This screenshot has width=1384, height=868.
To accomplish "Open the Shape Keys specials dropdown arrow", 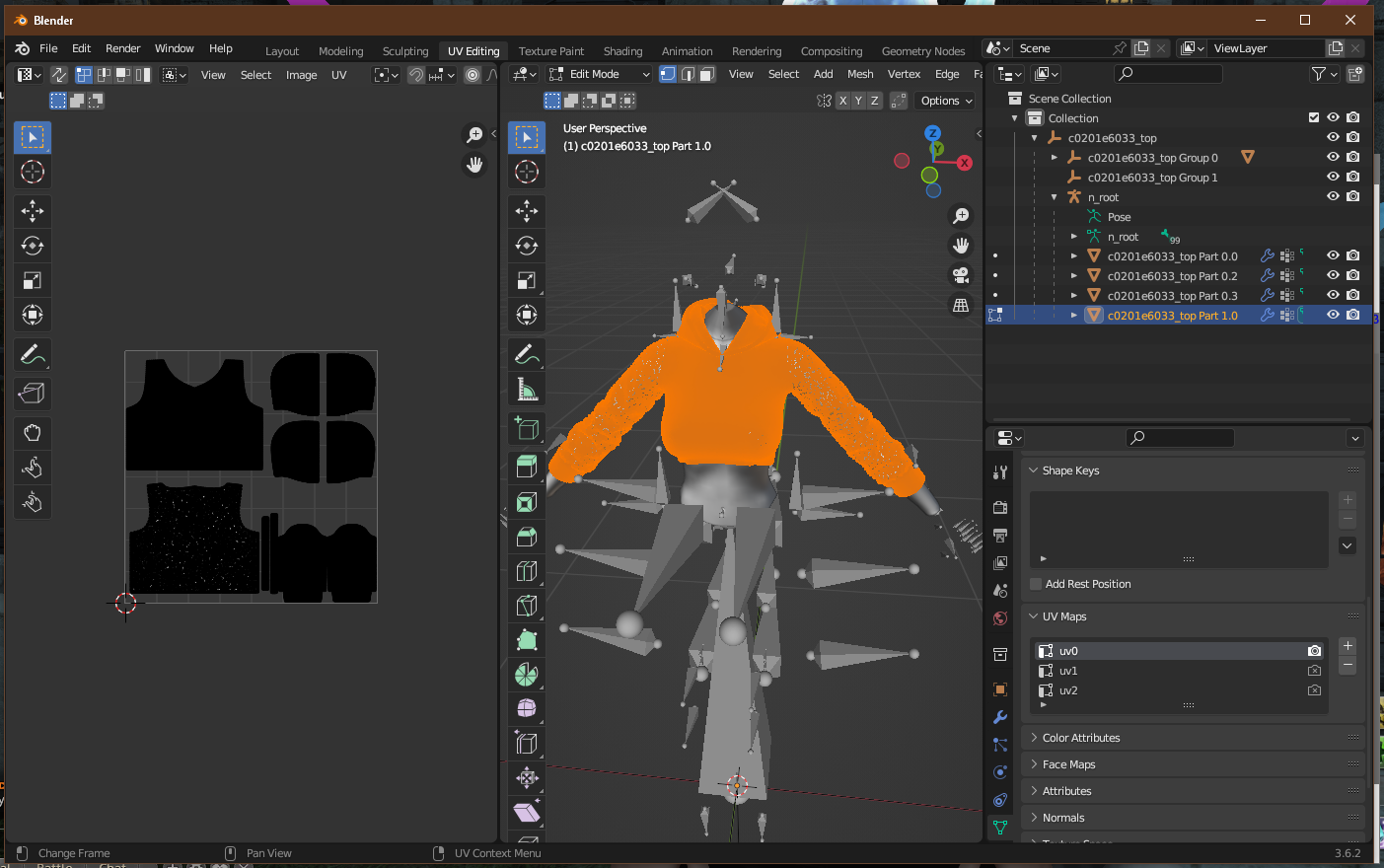I will pos(1348,545).
